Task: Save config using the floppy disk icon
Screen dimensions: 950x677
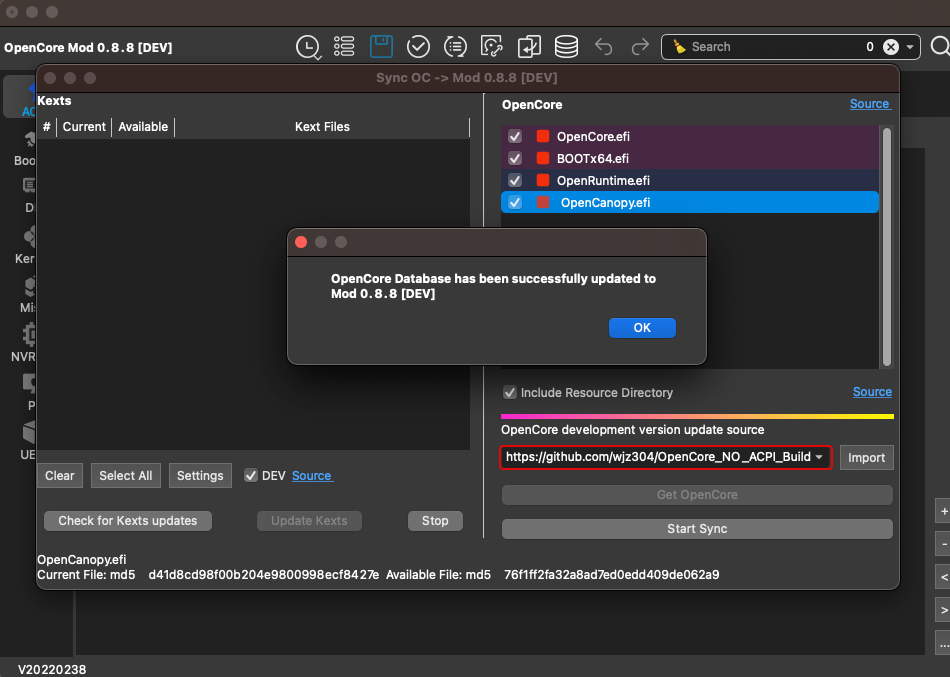Action: click(x=381, y=47)
